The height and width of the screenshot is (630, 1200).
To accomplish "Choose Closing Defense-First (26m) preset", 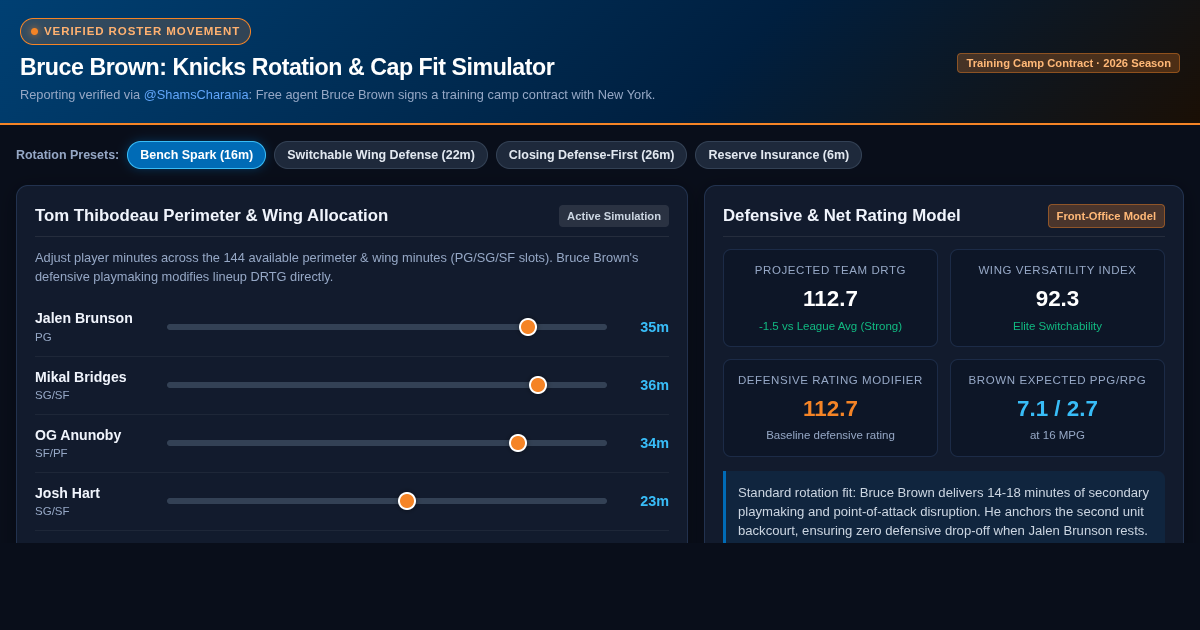I will pos(591,155).
